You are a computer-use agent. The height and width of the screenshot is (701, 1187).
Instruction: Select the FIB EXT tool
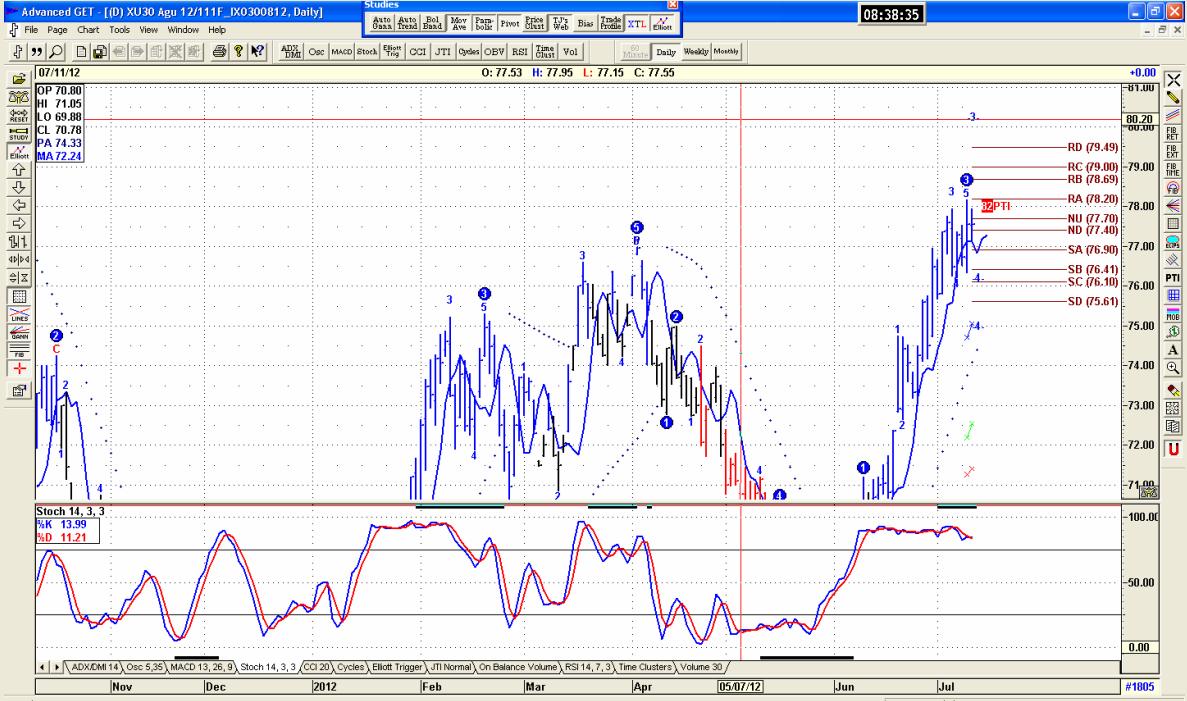(1172, 151)
